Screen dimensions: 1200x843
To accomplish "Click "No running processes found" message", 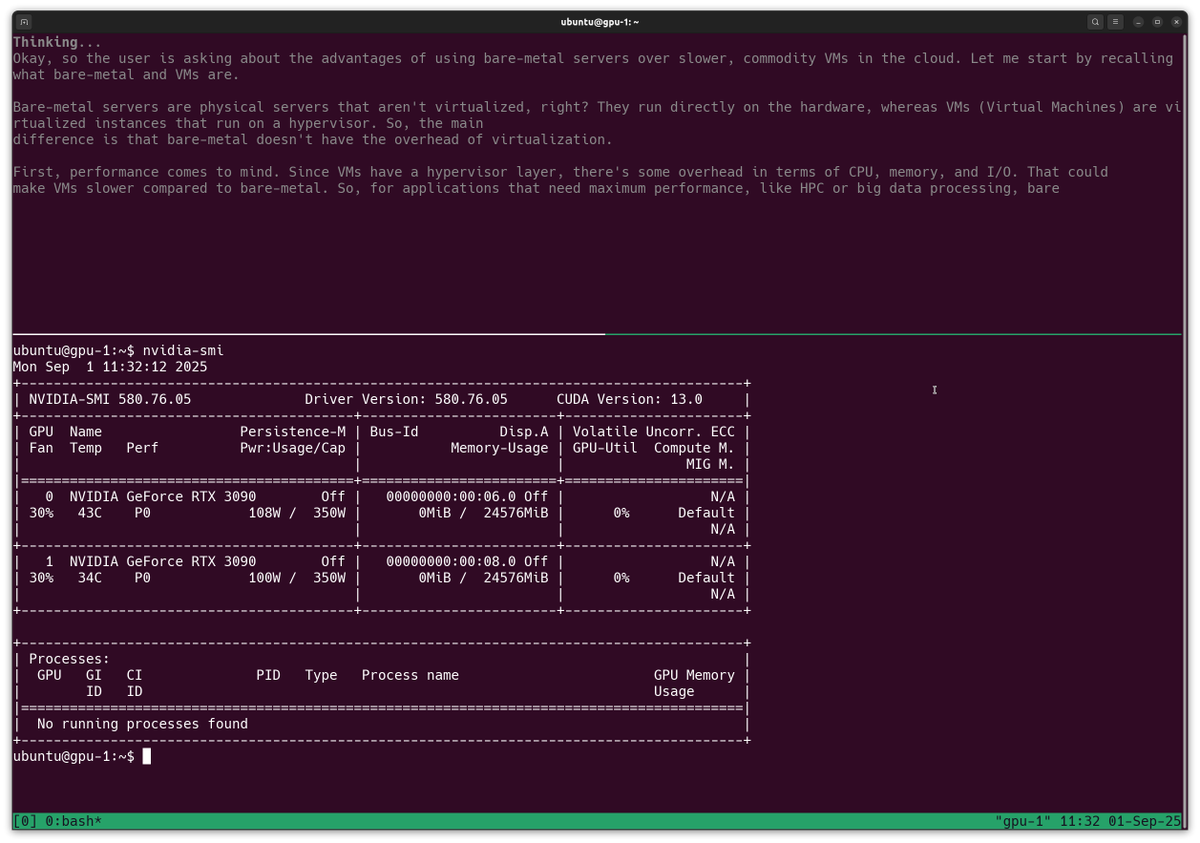I will coord(143,724).
